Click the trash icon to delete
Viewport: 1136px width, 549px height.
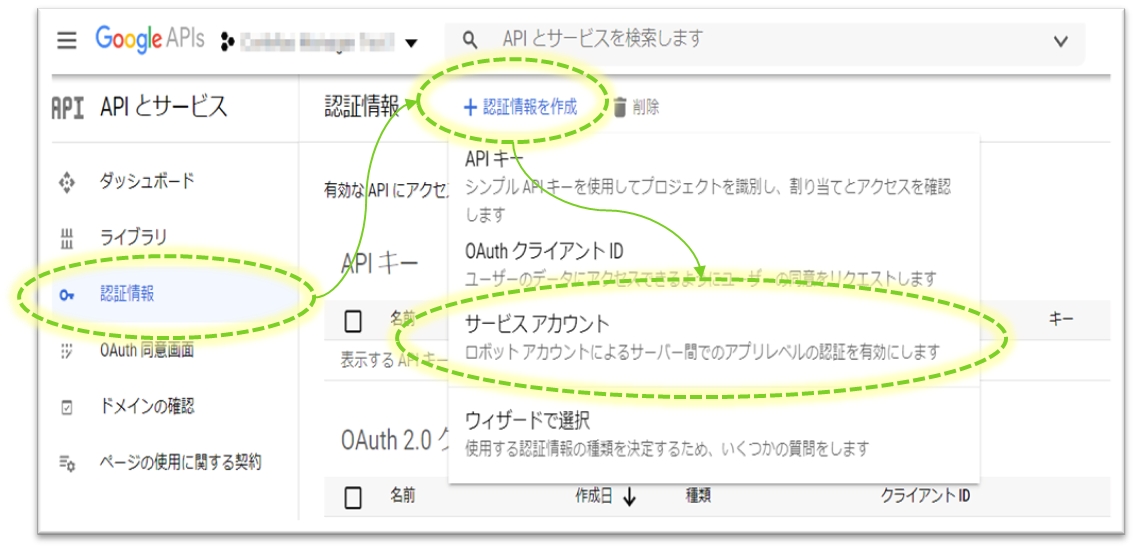(x=620, y=107)
